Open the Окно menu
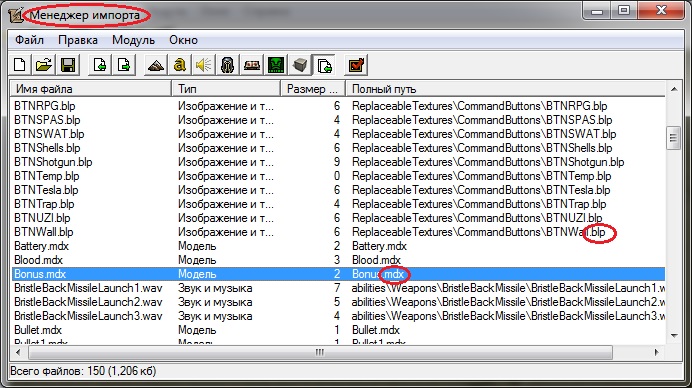The image size is (692, 388). pos(183,40)
